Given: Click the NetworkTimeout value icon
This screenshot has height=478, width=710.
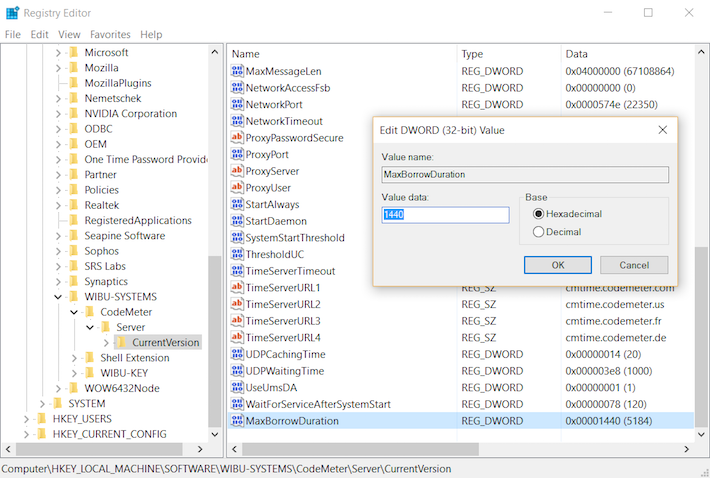Looking at the screenshot, I should 237,121.
